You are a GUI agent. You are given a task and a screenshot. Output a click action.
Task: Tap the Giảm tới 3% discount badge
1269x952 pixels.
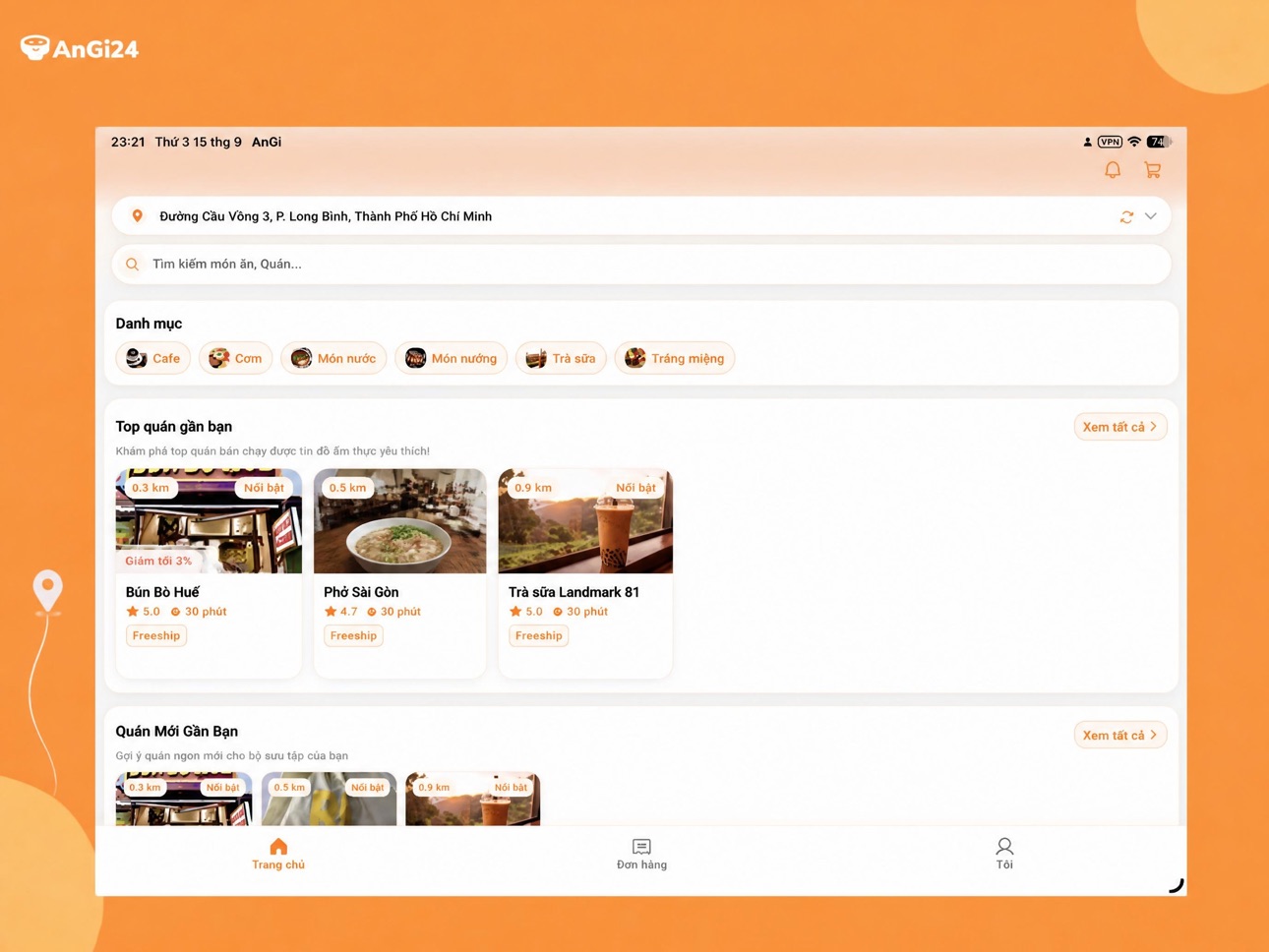(x=158, y=561)
